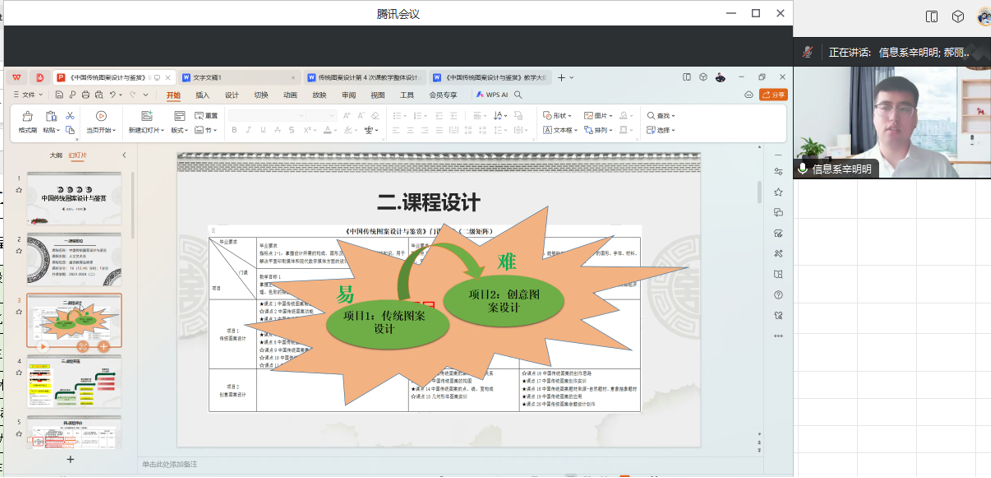Click the add slide plus below thumbnails
This screenshot has width=991, height=478.
pyautogui.click(x=70, y=459)
